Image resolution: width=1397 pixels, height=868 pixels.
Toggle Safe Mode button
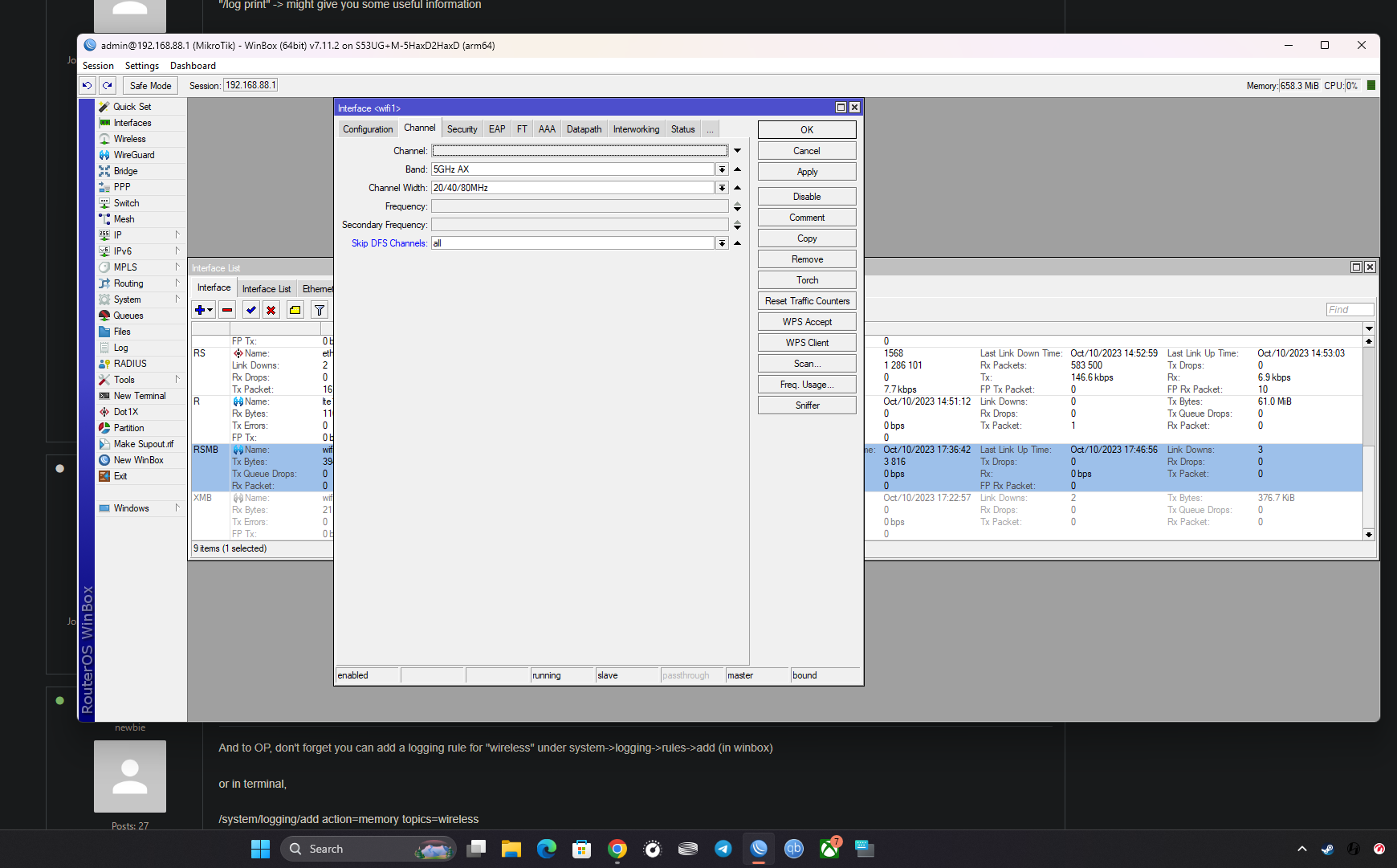click(x=150, y=85)
